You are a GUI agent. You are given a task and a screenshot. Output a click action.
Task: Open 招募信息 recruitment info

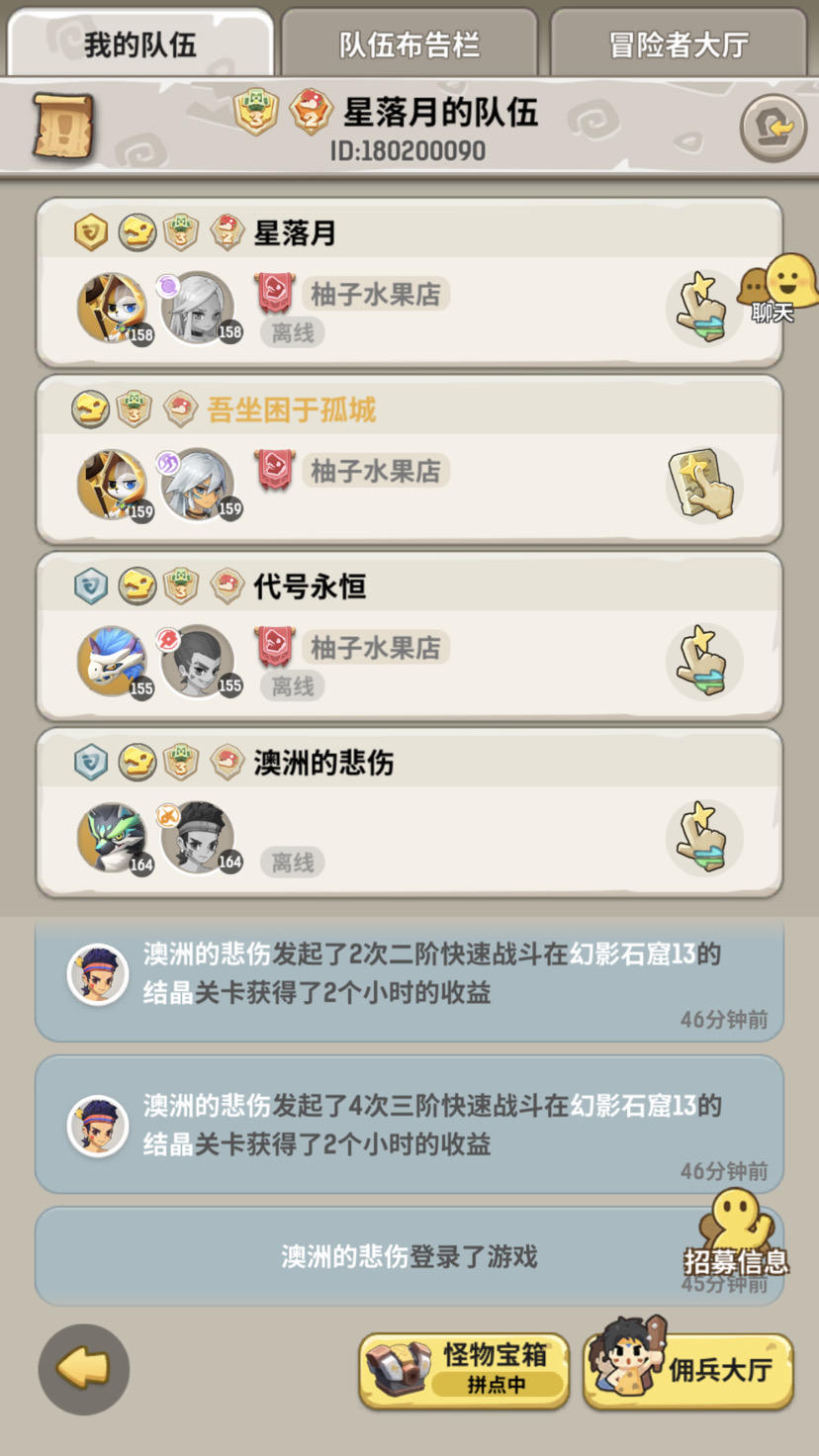[737, 1232]
